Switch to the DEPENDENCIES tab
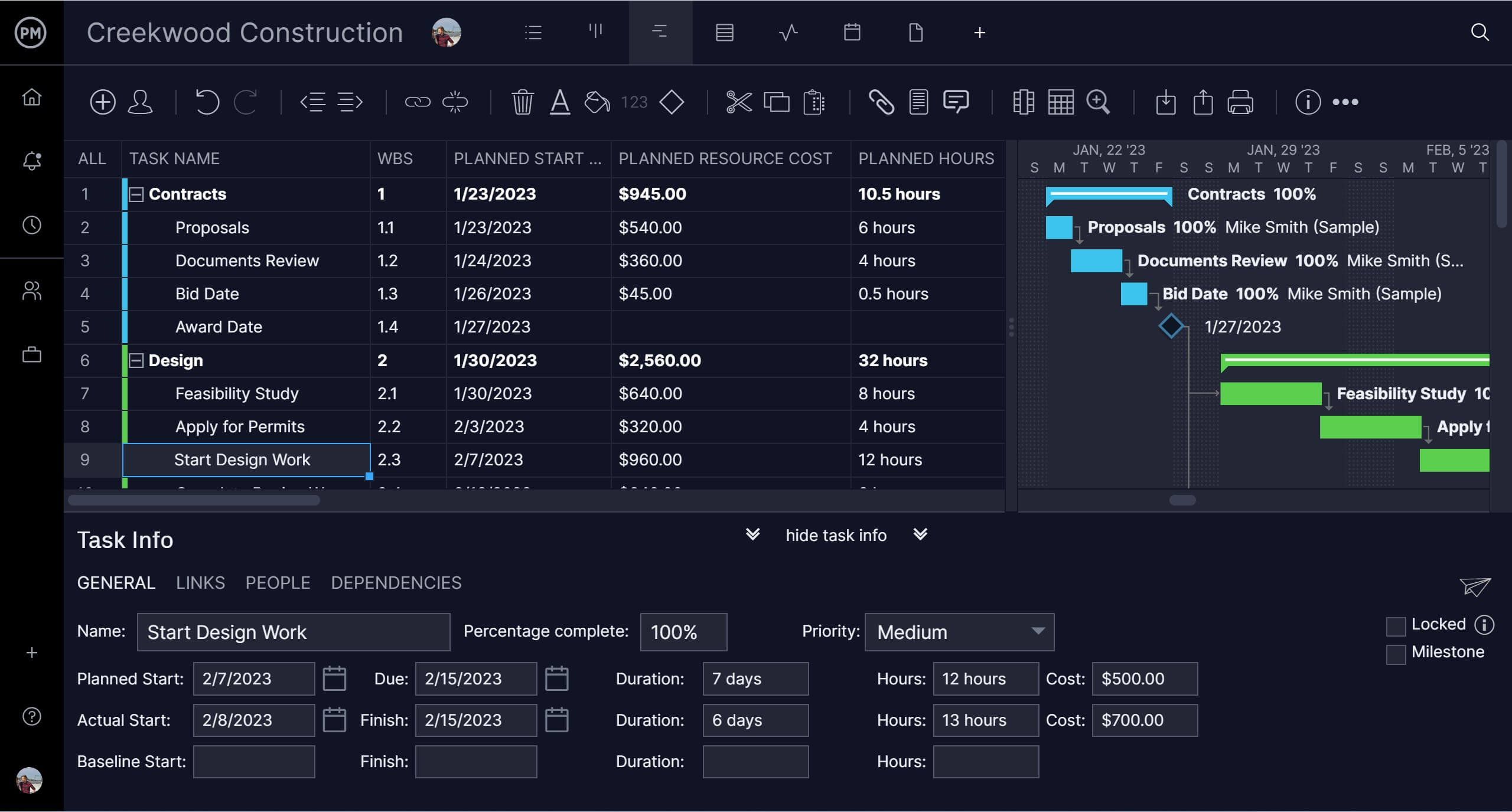 pyautogui.click(x=397, y=582)
